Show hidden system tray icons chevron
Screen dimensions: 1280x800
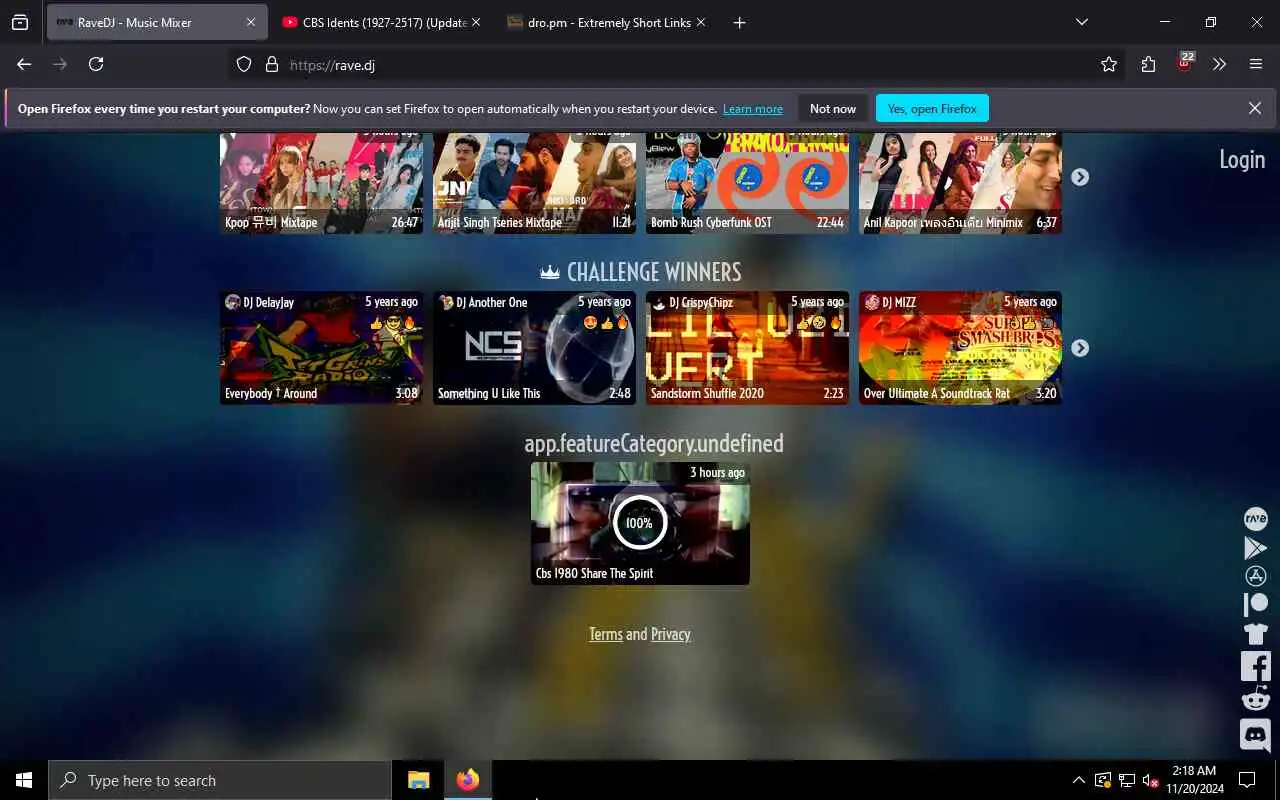coord(1078,780)
